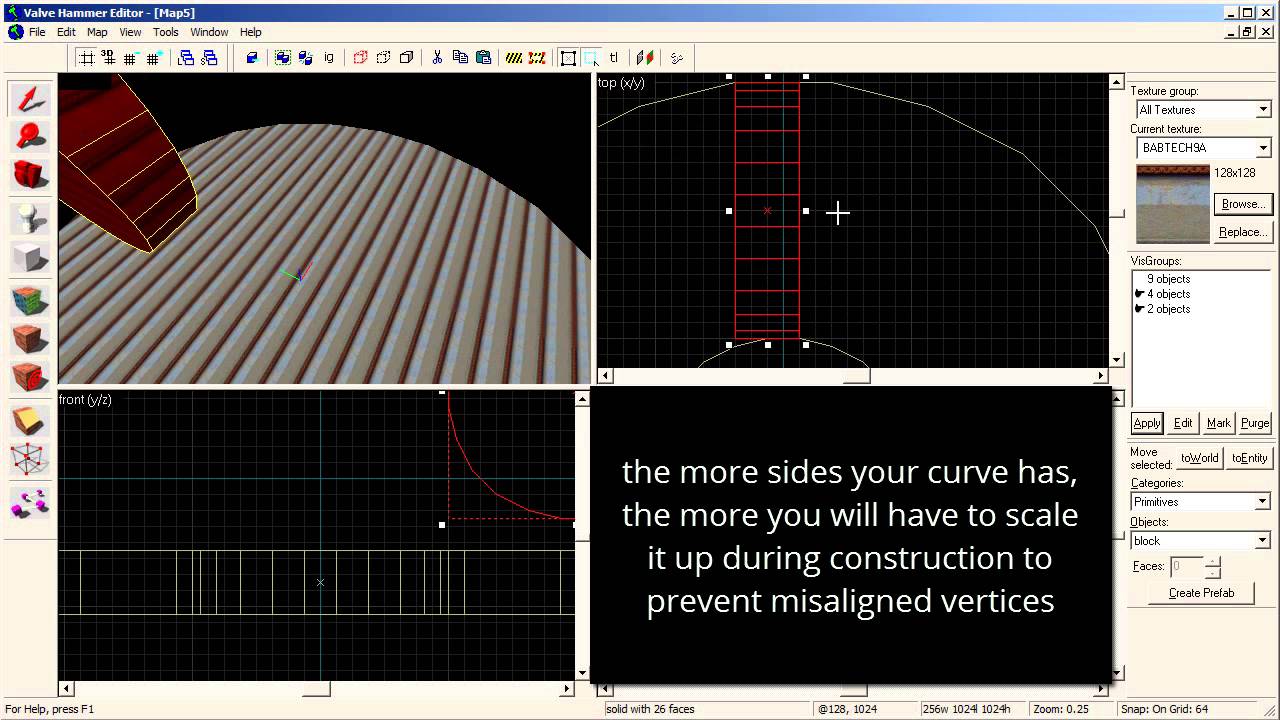
Task: Select the Selection arrow tool
Action: click(30, 98)
